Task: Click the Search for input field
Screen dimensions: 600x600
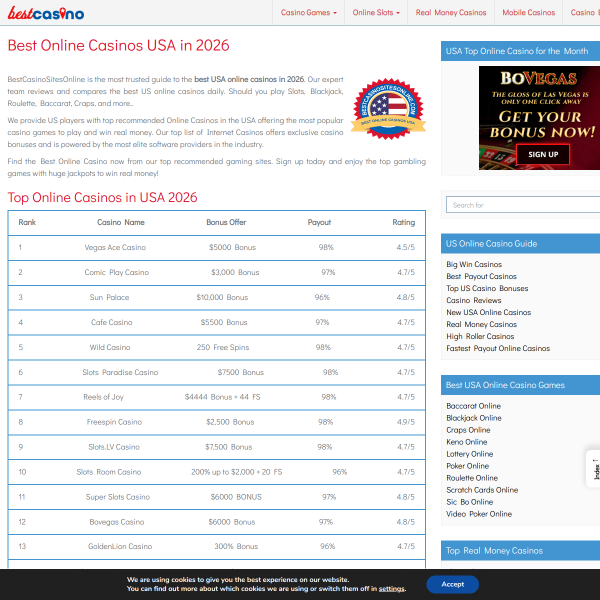Action: point(523,205)
